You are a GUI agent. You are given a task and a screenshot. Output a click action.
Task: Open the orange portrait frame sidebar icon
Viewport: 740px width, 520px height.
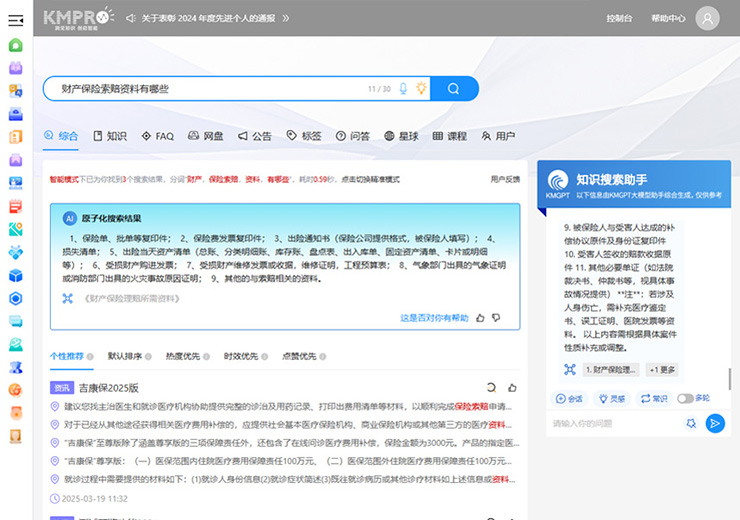(x=16, y=436)
